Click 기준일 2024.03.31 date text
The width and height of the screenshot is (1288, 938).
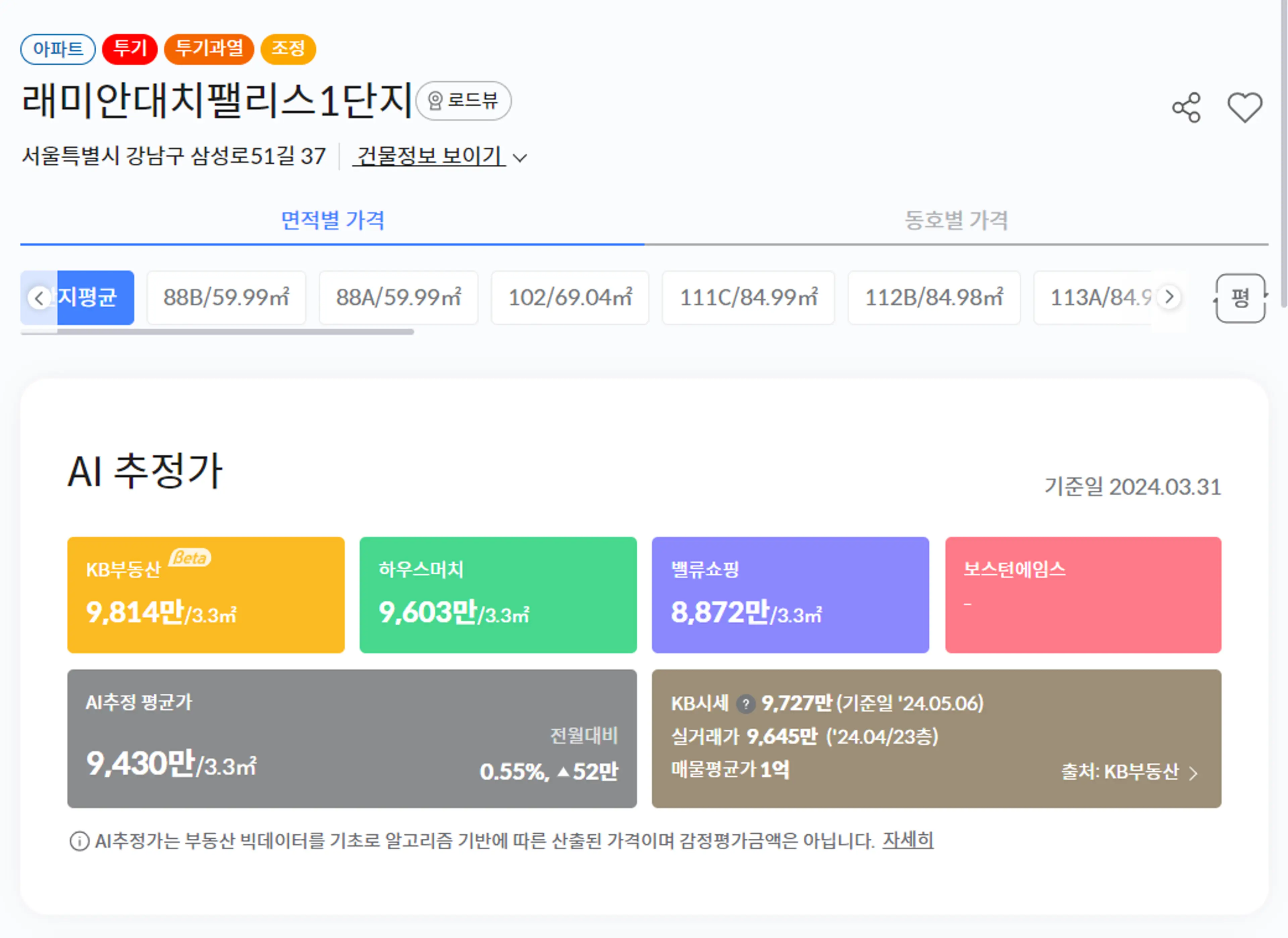pos(1133,487)
